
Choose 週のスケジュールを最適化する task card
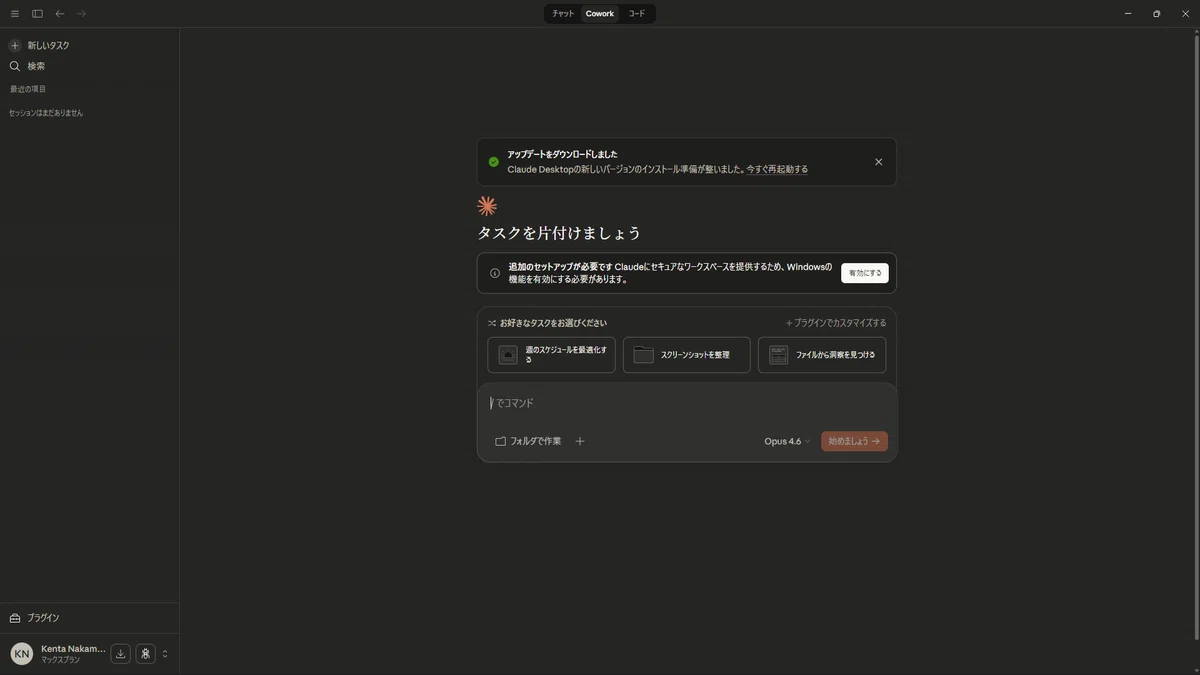551,355
